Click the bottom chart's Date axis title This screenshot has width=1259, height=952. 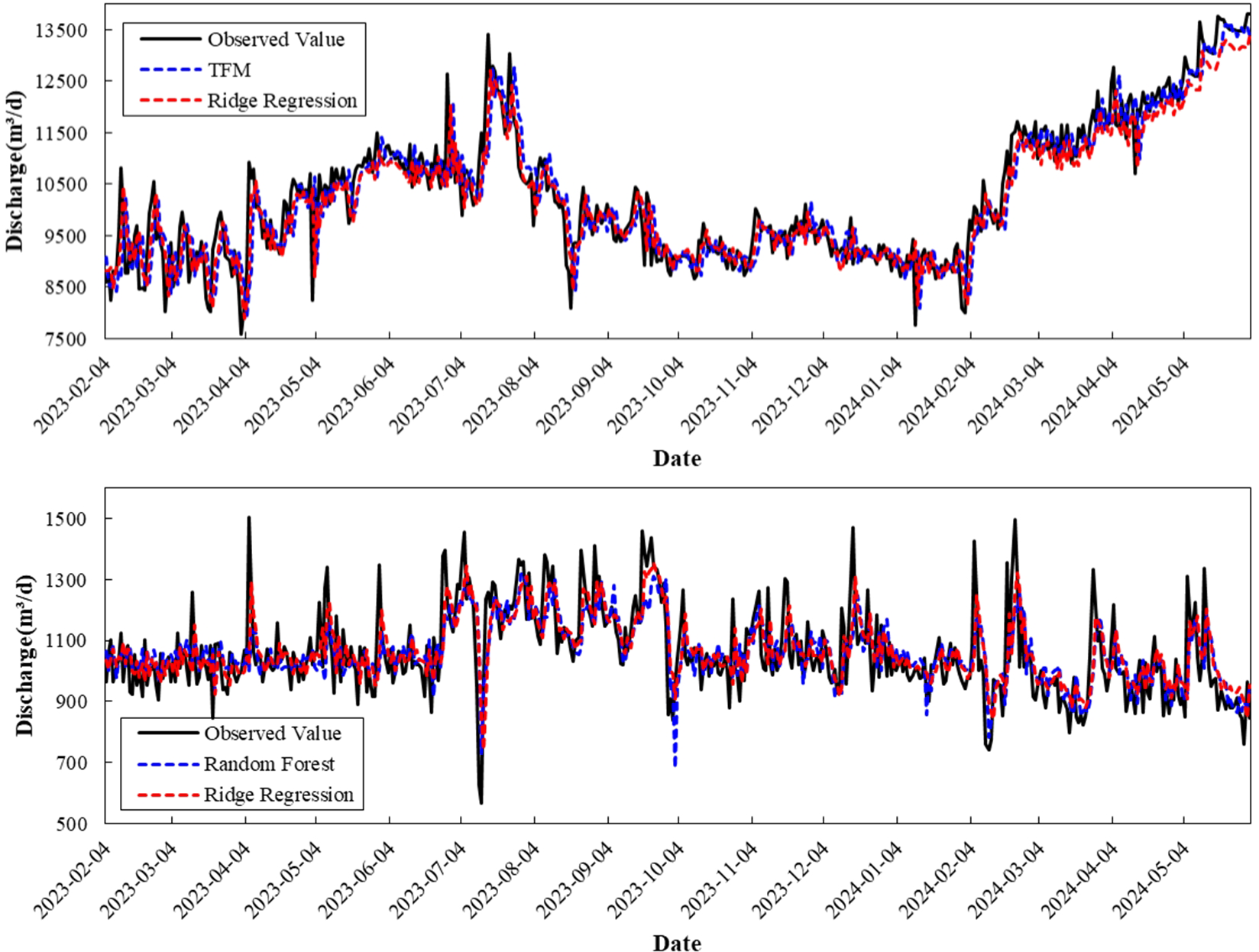[x=677, y=944]
